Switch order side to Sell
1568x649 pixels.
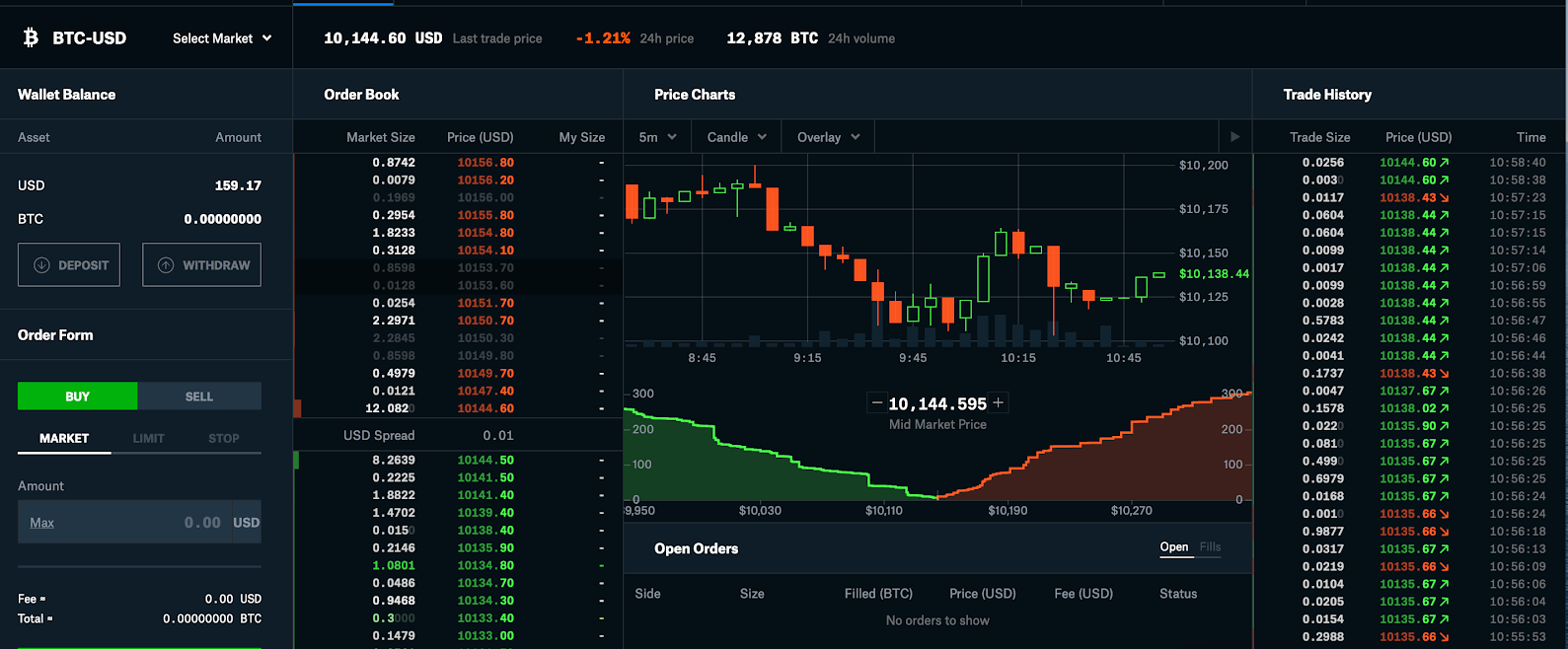pyautogui.click(x=199, y=397)
